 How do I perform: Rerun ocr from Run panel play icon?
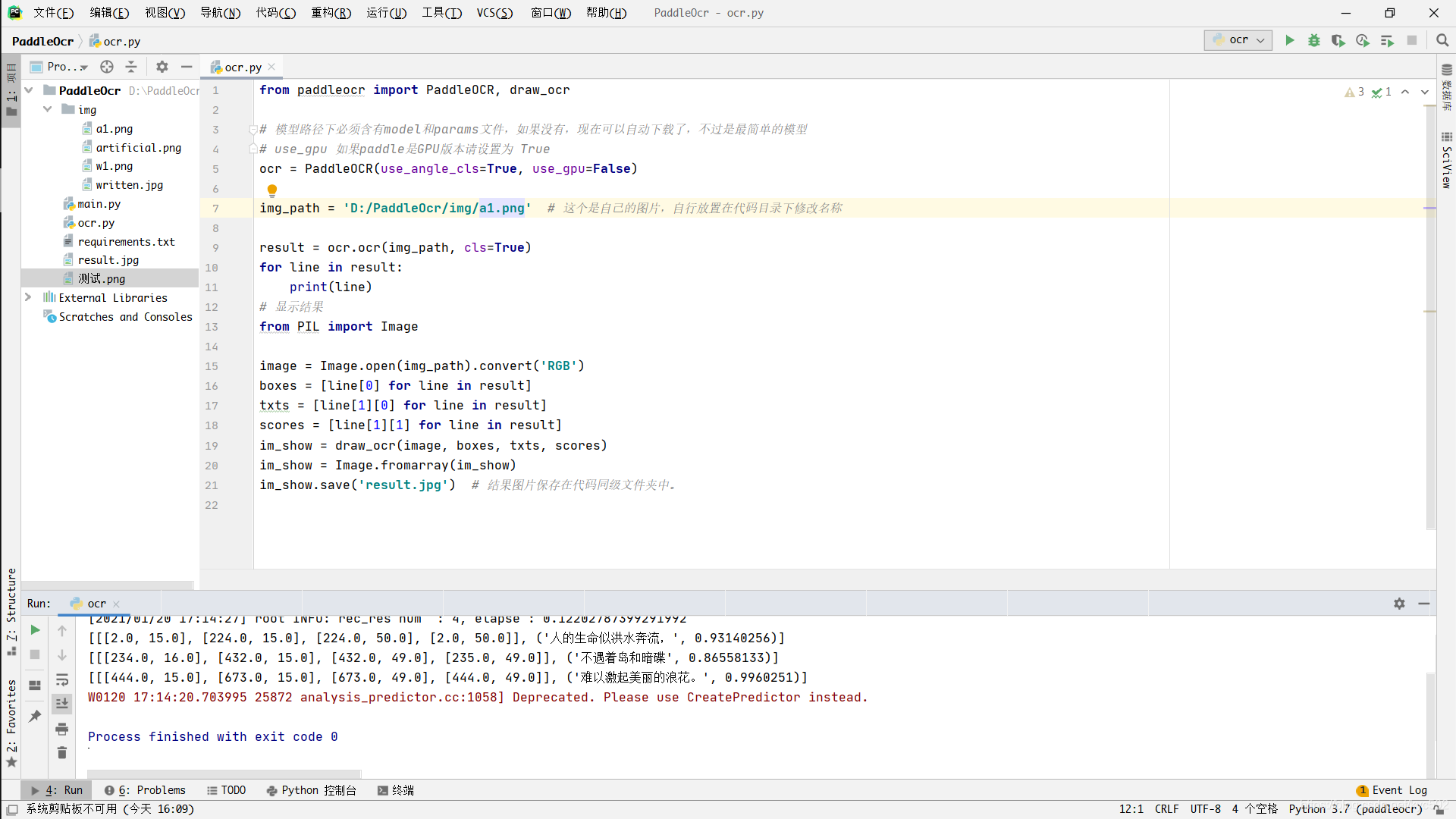(35, 629)
